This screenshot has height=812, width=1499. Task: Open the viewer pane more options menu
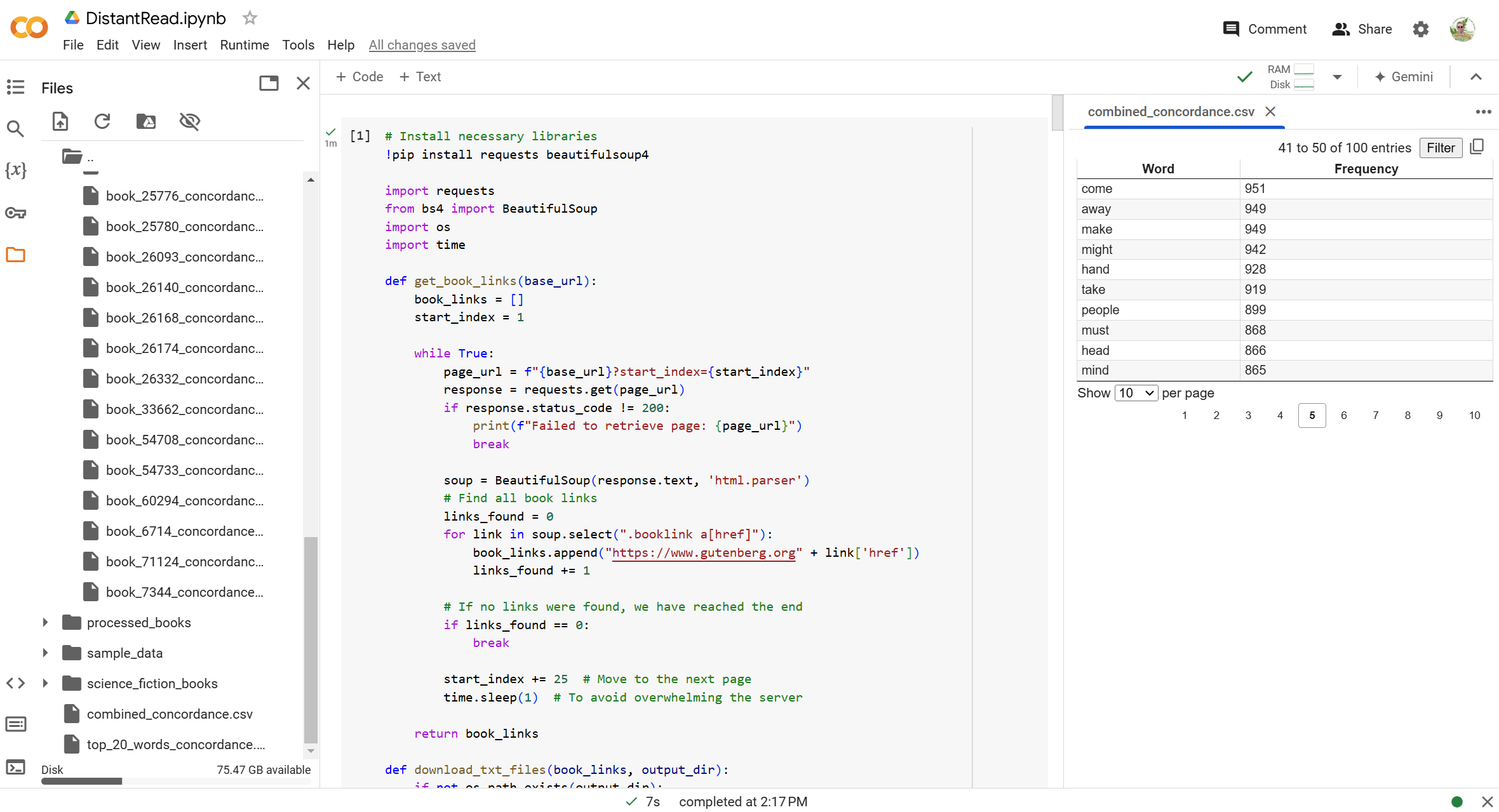(1483, 112)
